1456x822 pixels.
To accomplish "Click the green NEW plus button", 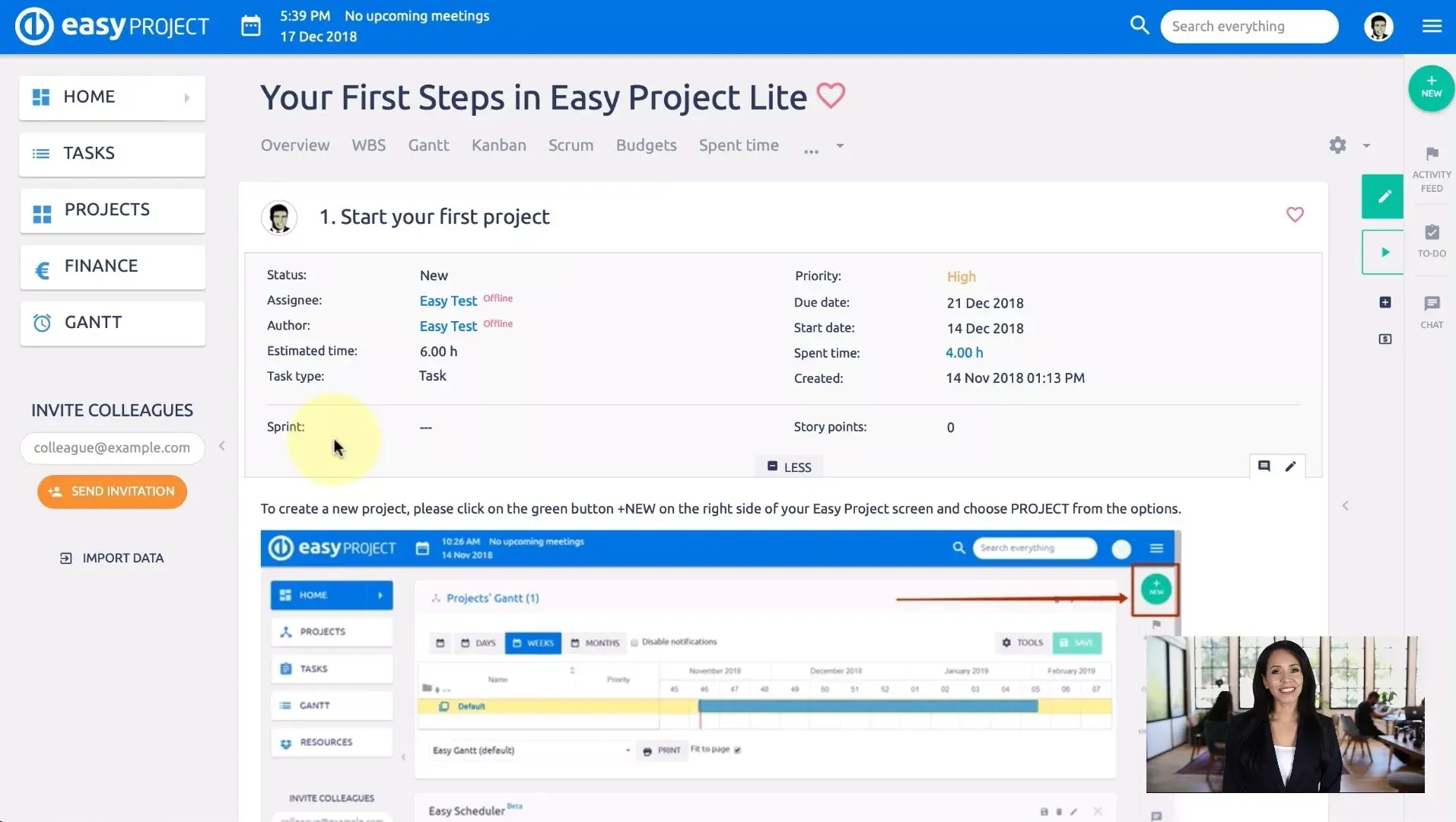I will tap(1430, 88).
